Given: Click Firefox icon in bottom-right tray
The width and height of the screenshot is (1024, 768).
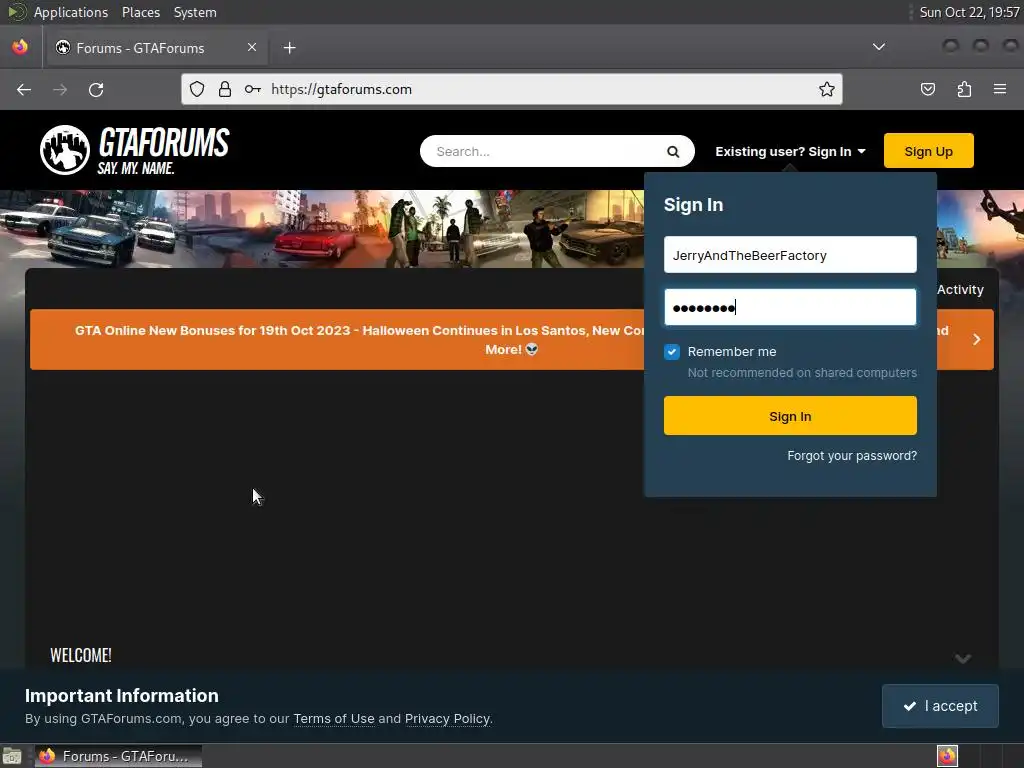Looking at the screenshot, I should tap(947, 756).
